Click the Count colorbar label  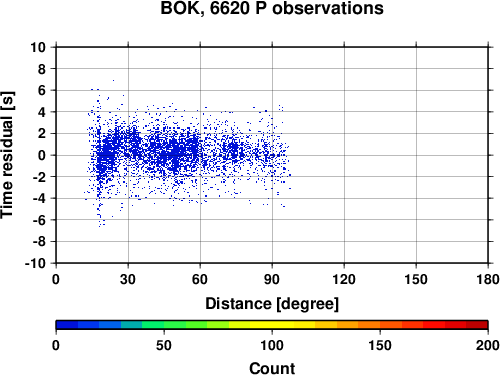272,368
